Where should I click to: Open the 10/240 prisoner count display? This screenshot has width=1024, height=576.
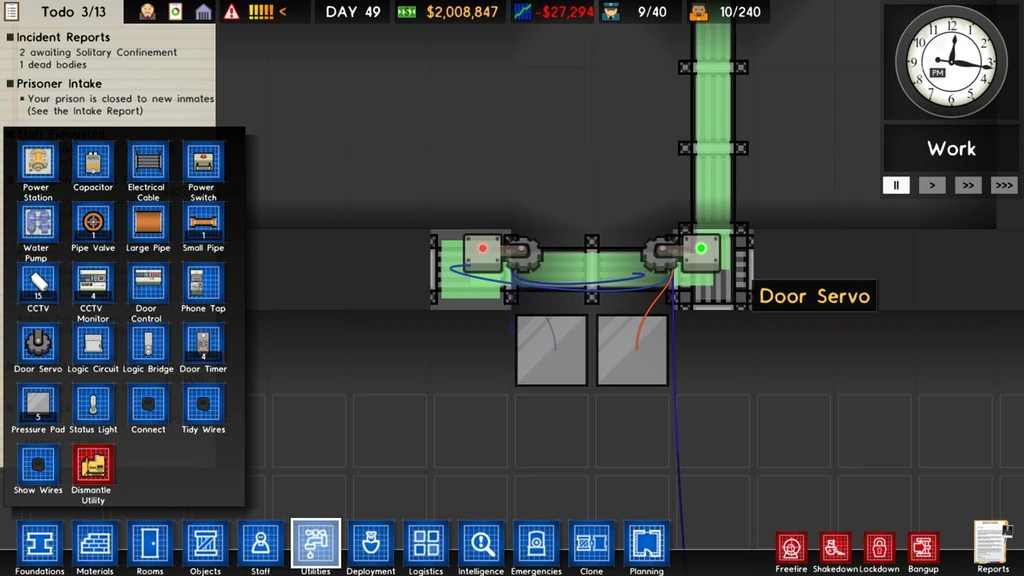[x=726, y=12]
